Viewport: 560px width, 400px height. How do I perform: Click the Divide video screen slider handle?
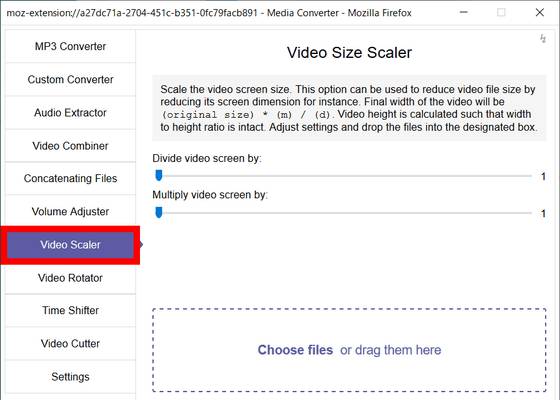[x=159, y=175]
